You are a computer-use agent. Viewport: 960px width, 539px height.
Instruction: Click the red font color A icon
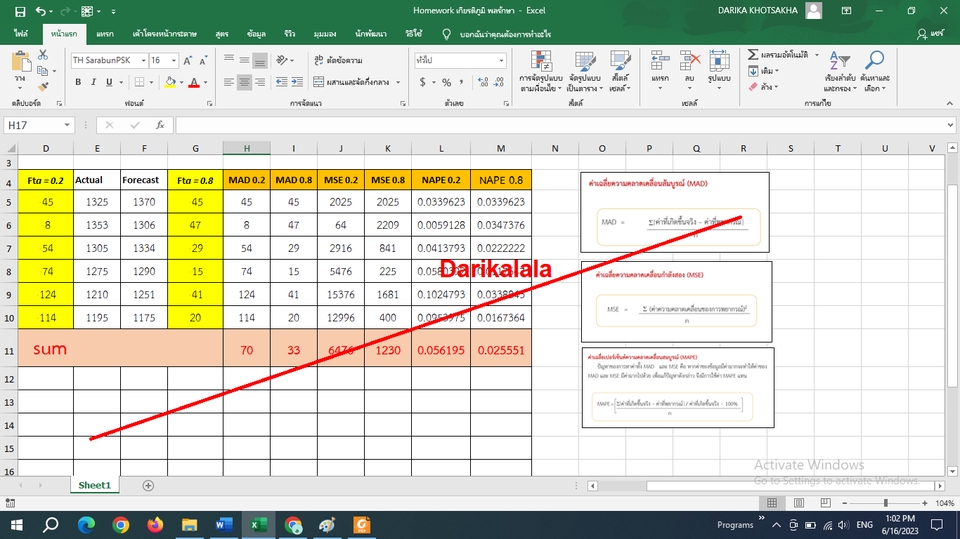(x=194, y=82)
